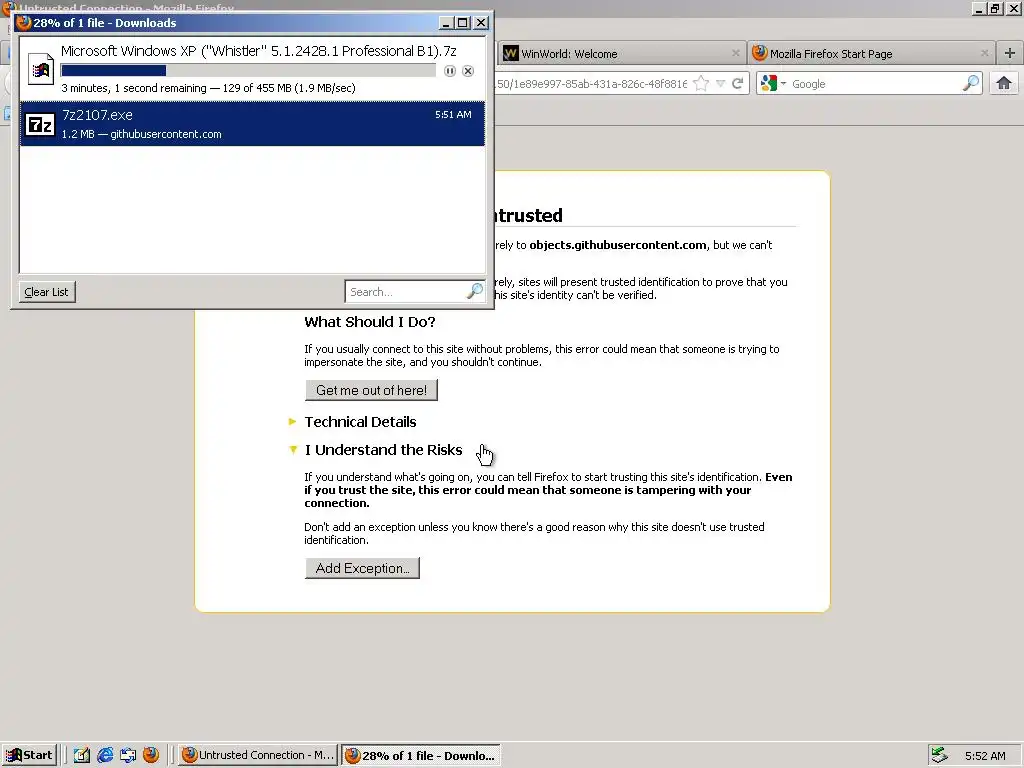This screenshot has width=1024, height=768.
Task: Switch to Downloads window taskbar button
Action: (421, 756)
